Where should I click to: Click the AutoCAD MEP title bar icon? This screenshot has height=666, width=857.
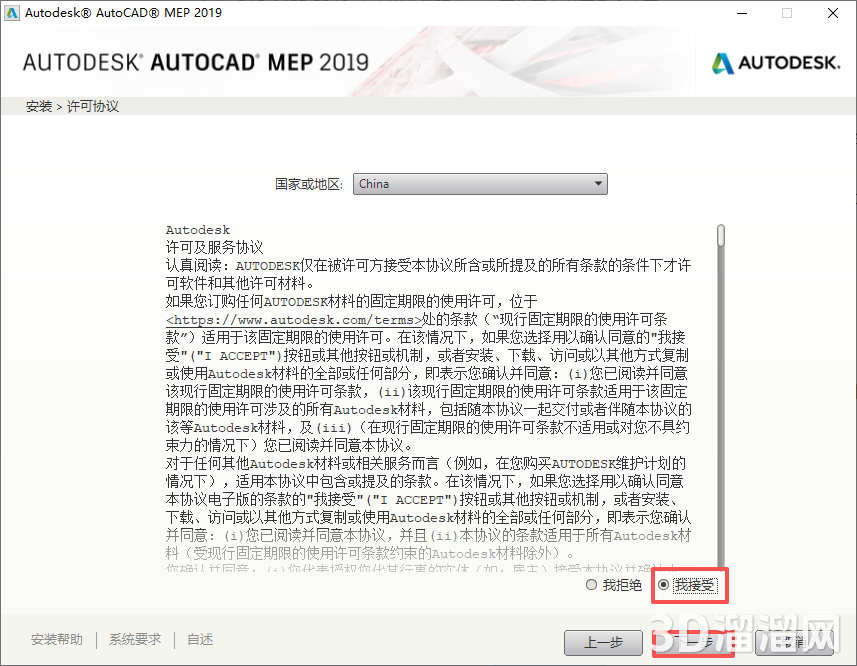[11, 13]
